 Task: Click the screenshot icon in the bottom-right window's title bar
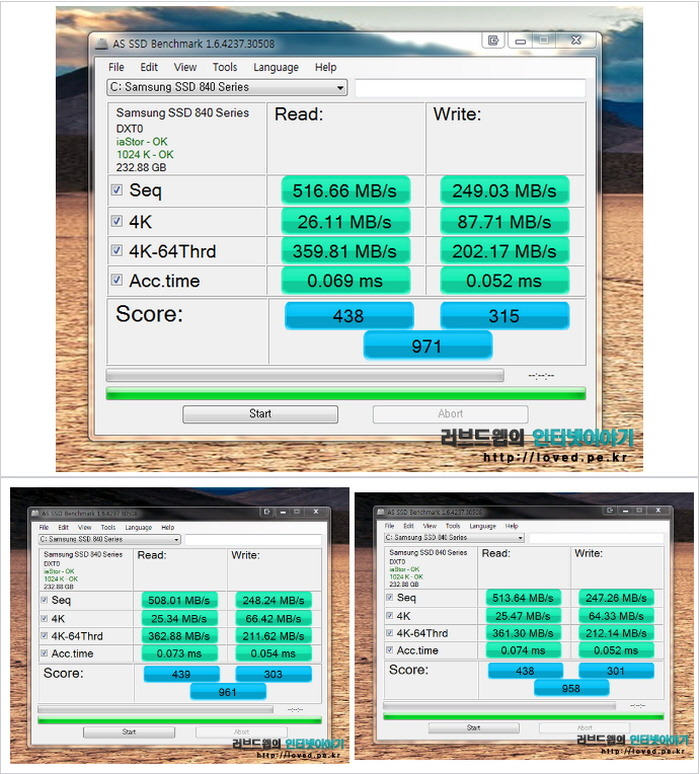coord(610,510)
